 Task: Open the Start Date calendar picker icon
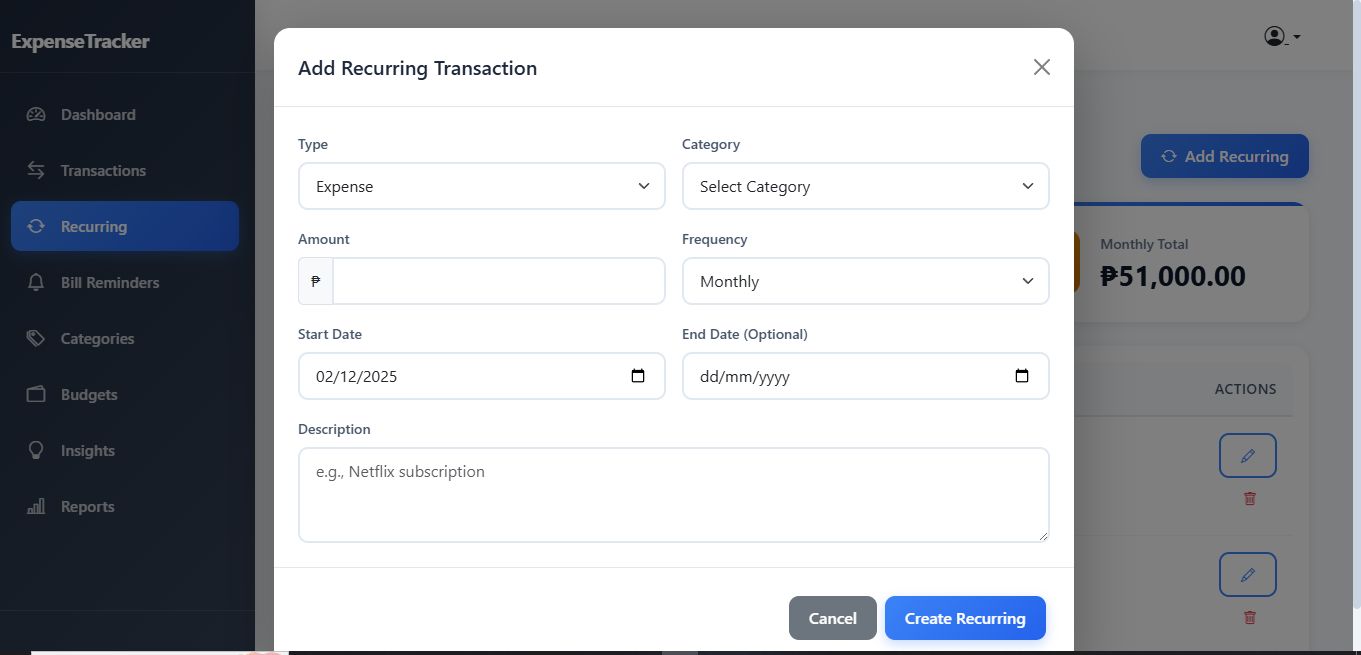638,376
